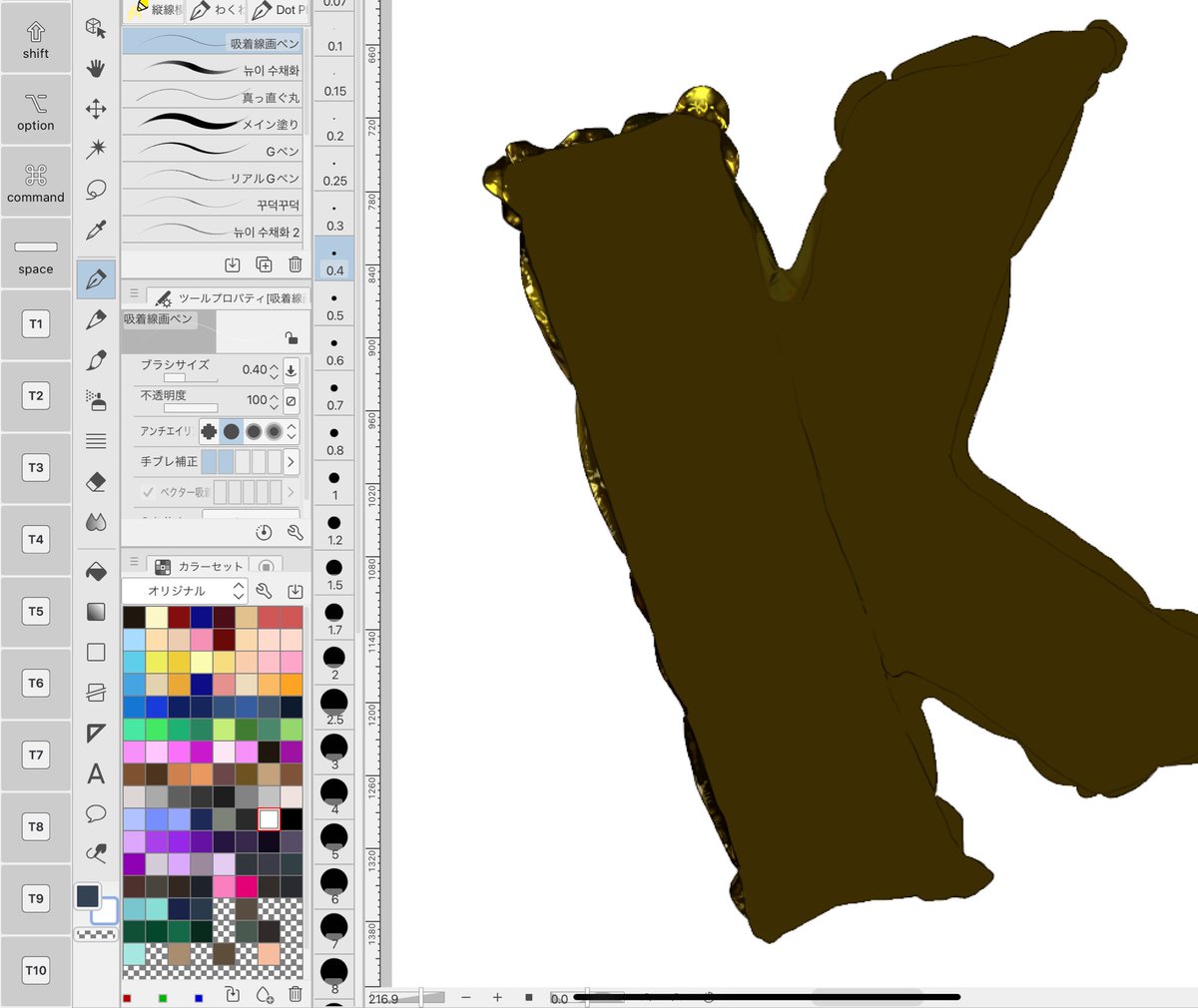Tap the command modifier key button
Screen dimensions: 1198x1008
(x=36, y=183)
